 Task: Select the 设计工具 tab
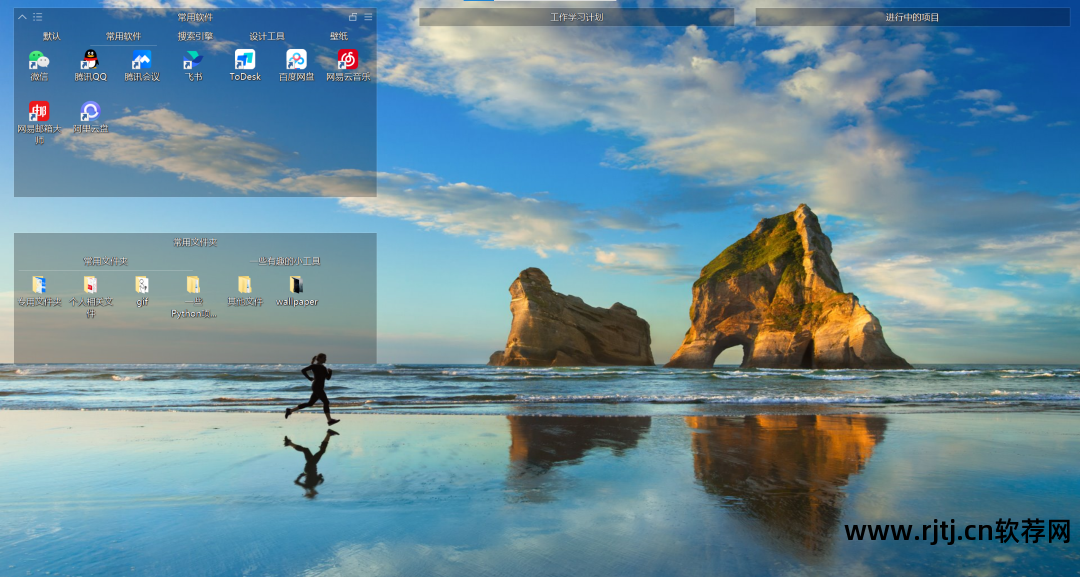point(267,36)
